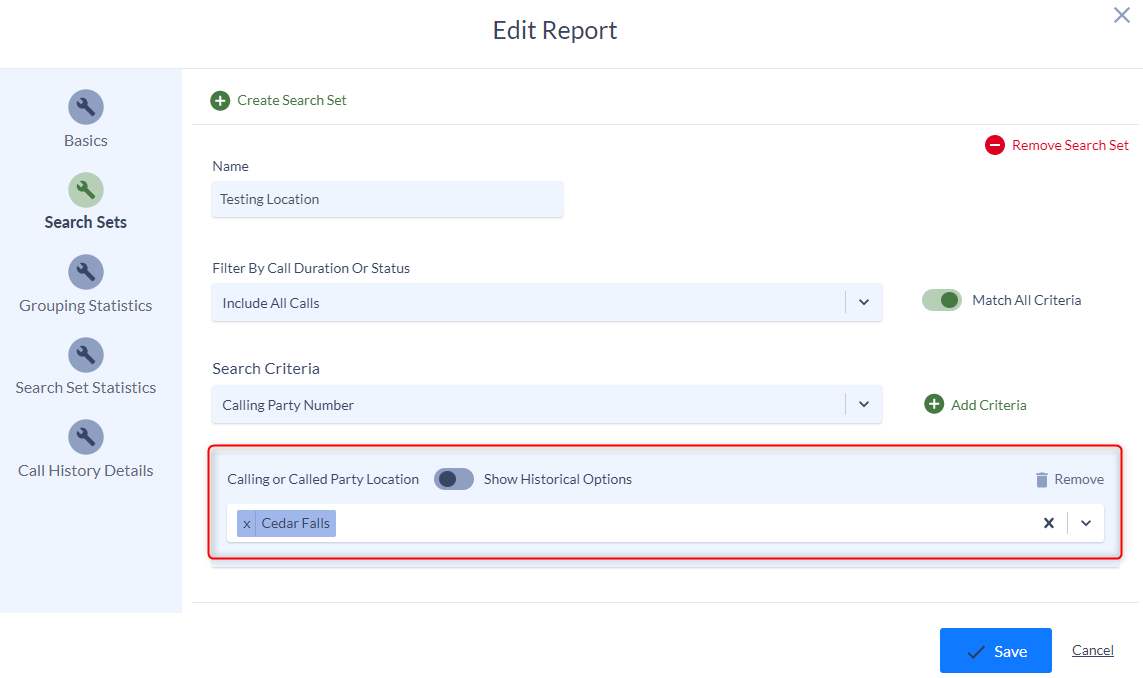Switch to the Basics section
1143x678 pixels.
tap(85, 140)
